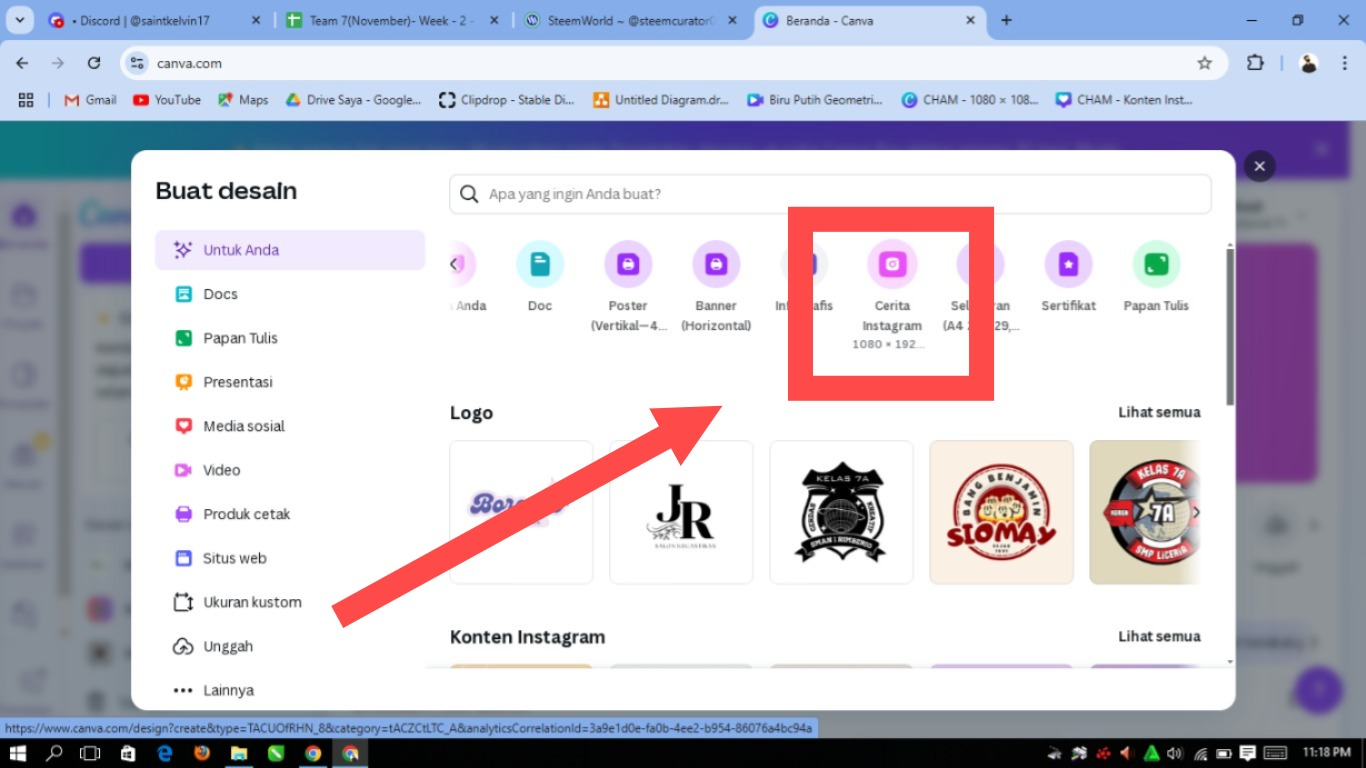The width and height of the screenshot is (1366, 768).
Task: Select the Media sosial category
Action: coord(290,426)
